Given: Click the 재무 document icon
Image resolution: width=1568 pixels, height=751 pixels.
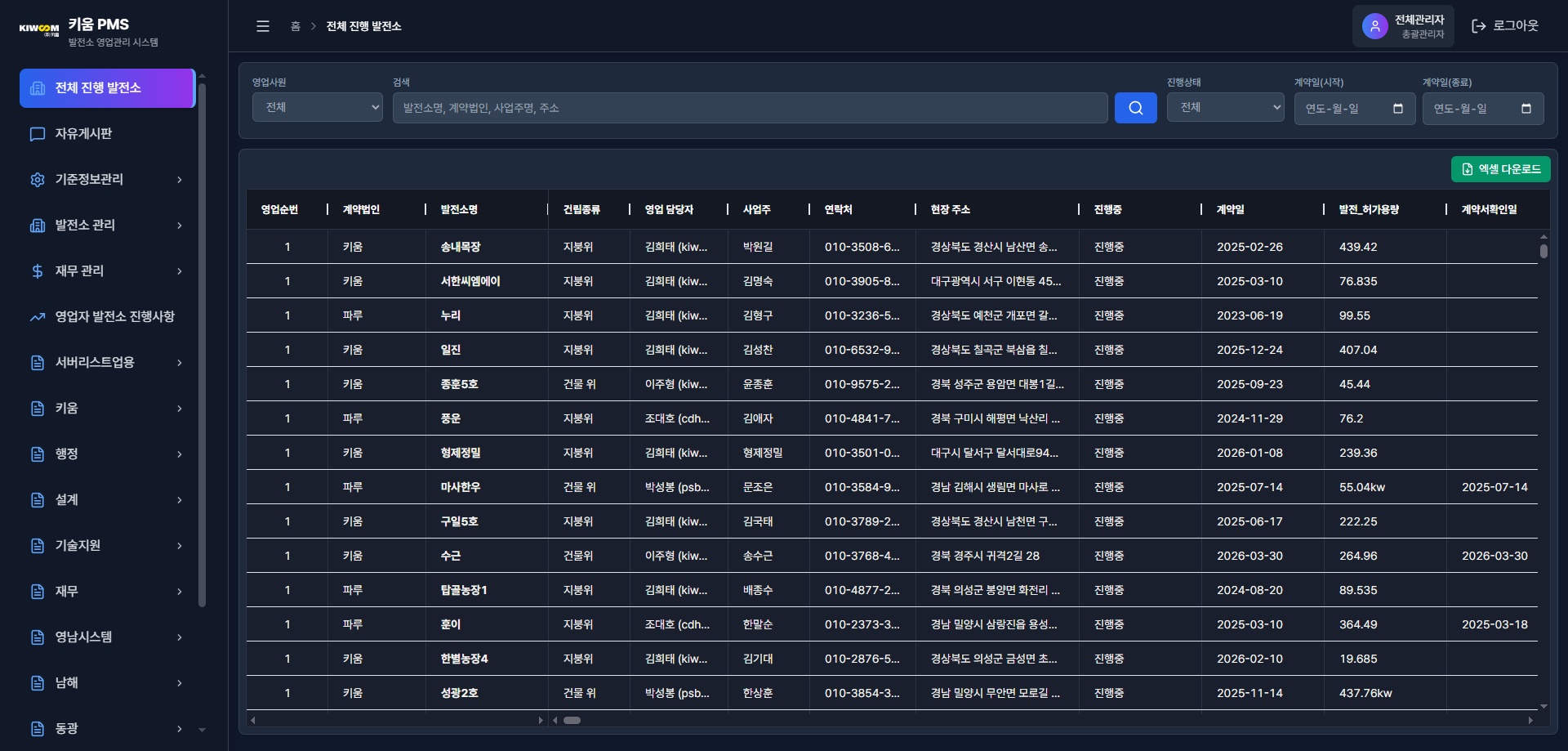Looking at the screenshot, I should pyautogui.click(x=38, y=592).
